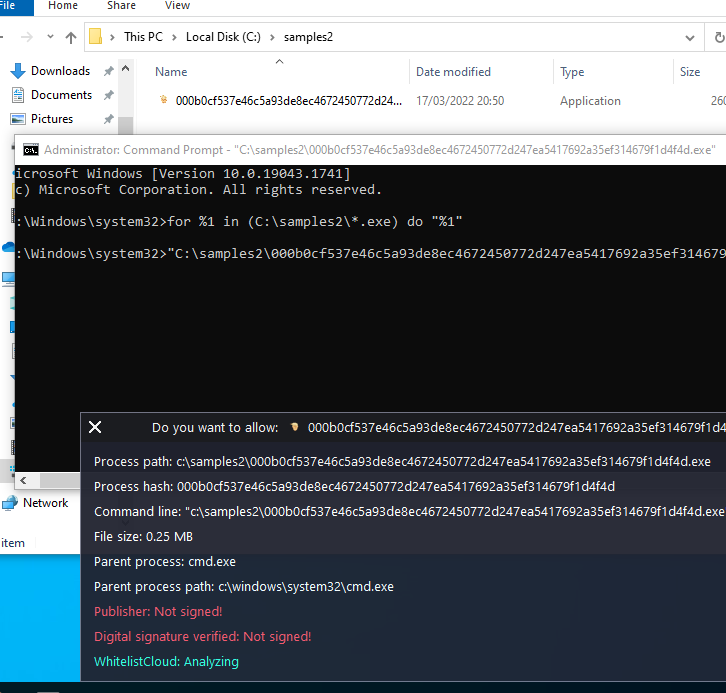Unpin Documents using its pin icon
This screenshot has height=693, width=726.
pyautogui.click(x=108, y=95)
